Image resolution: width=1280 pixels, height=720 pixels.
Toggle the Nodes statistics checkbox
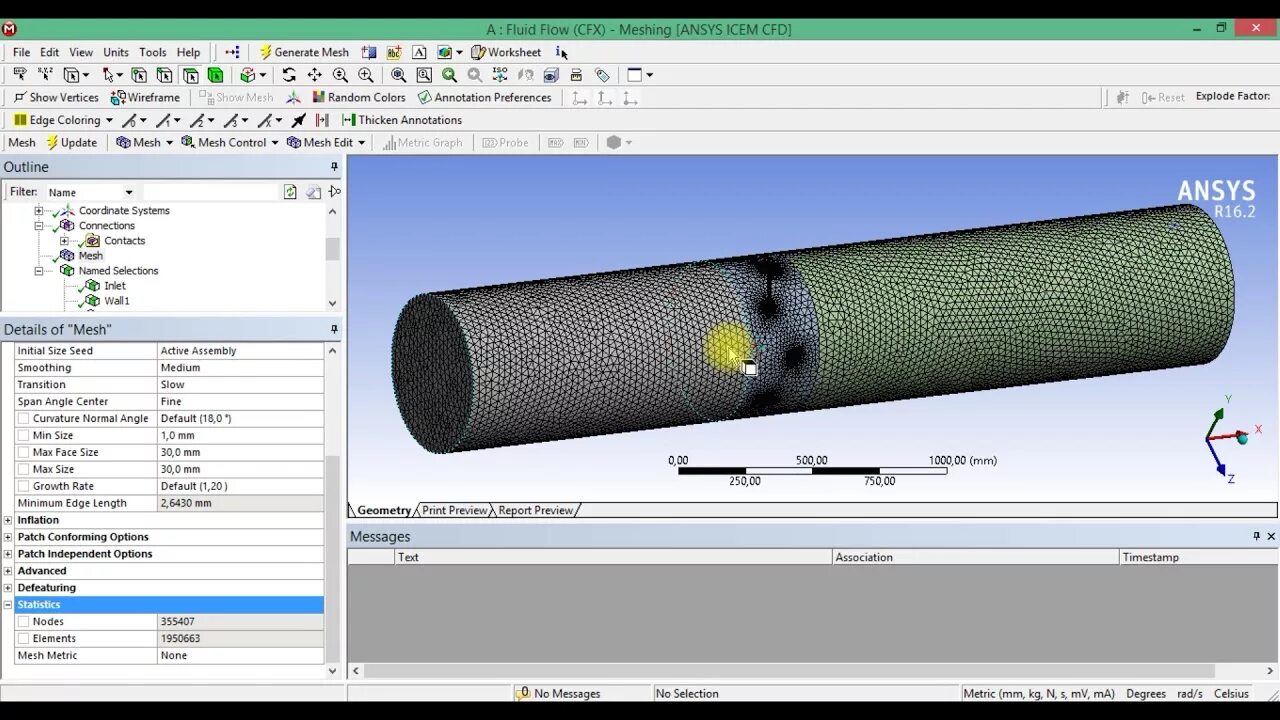click(23, 621)
